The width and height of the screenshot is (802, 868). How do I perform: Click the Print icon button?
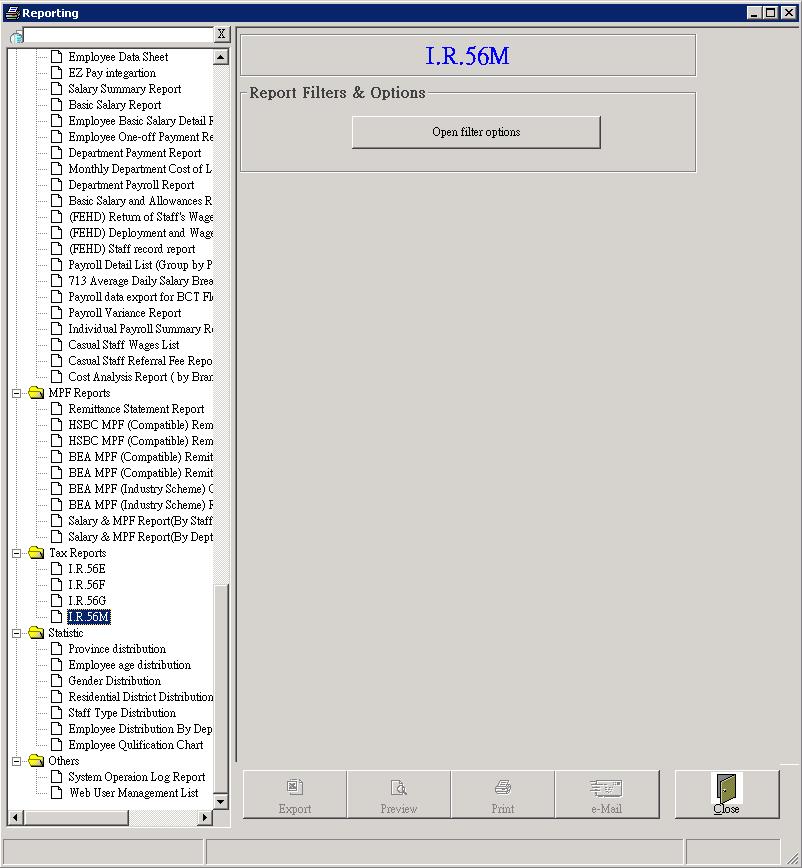(503, 788)
